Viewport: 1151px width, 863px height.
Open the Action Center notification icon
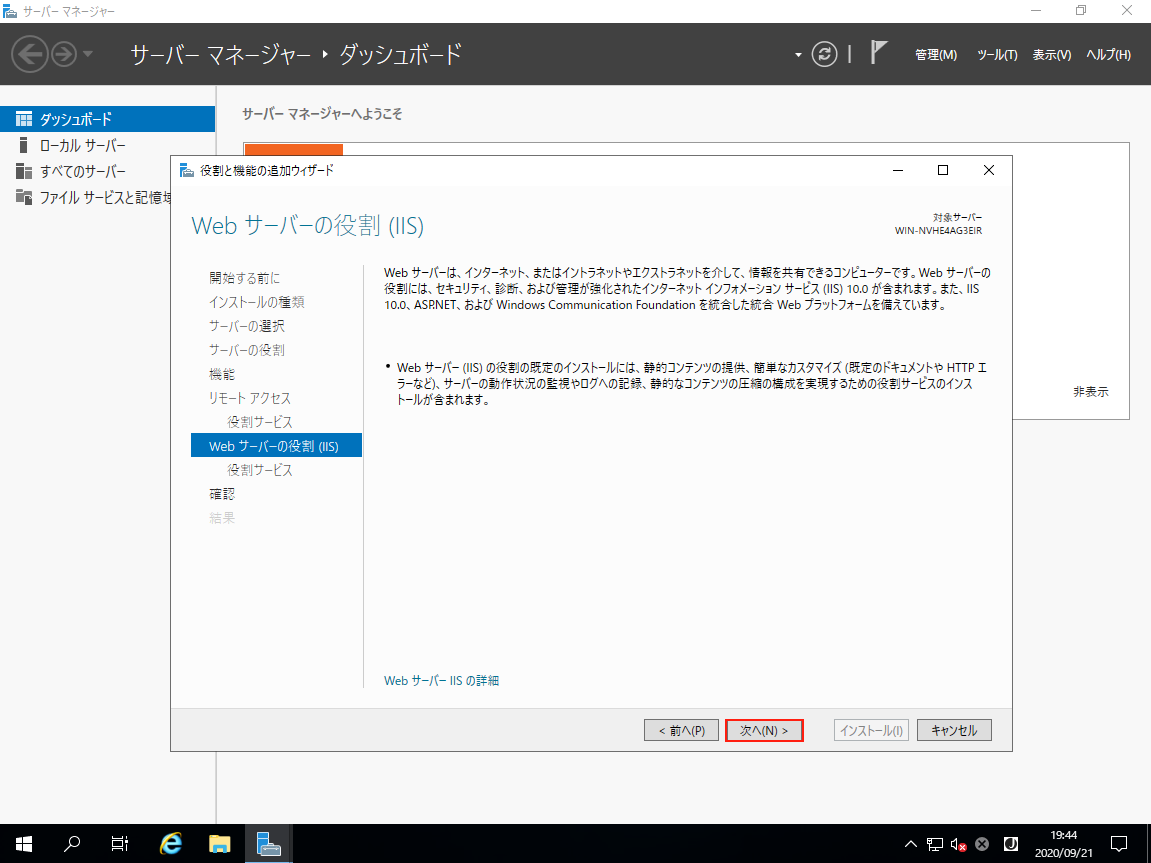1119,844
